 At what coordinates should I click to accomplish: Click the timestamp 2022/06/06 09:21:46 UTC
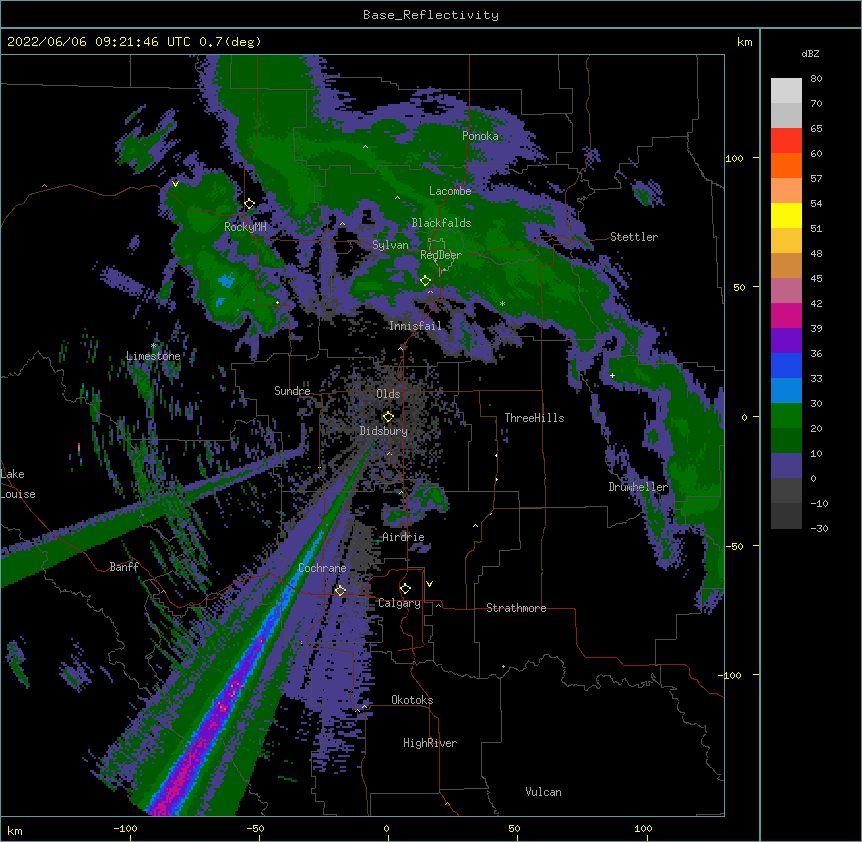[99, 42]
